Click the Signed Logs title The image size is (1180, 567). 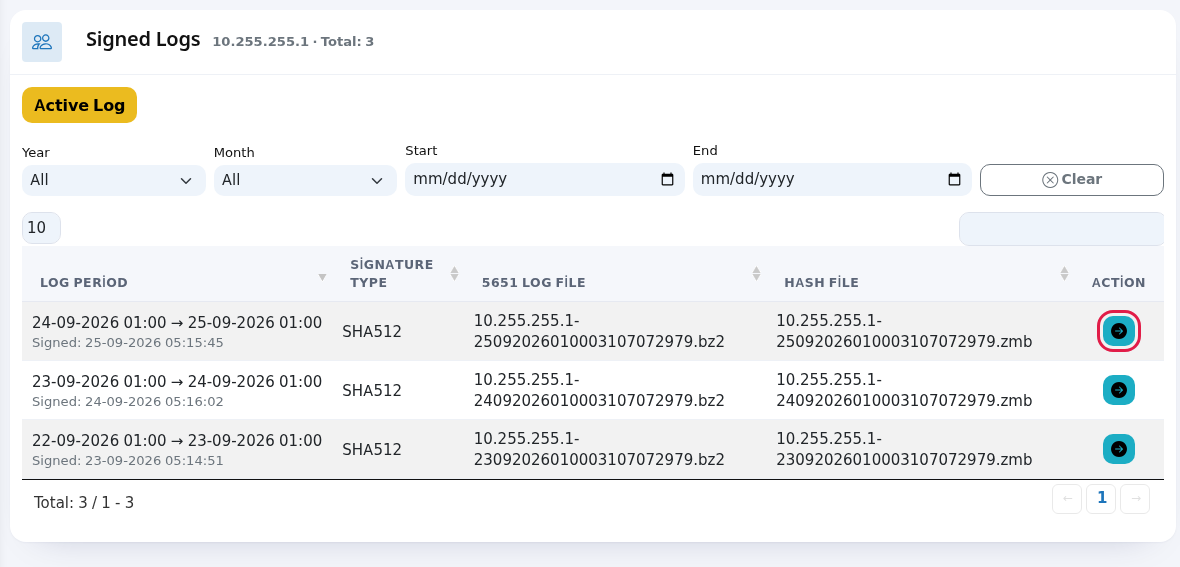143,39
